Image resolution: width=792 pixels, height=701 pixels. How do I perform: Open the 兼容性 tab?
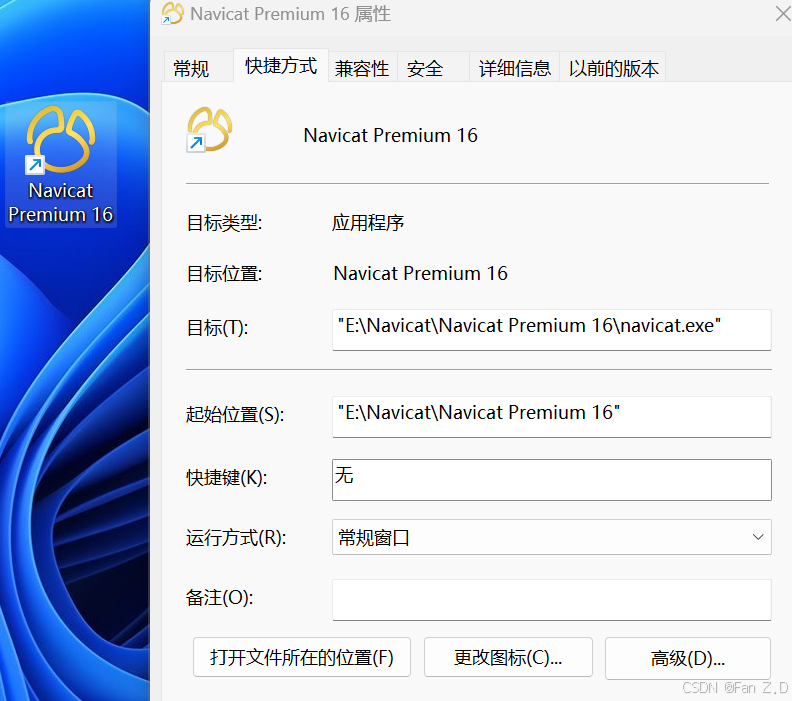362,68
